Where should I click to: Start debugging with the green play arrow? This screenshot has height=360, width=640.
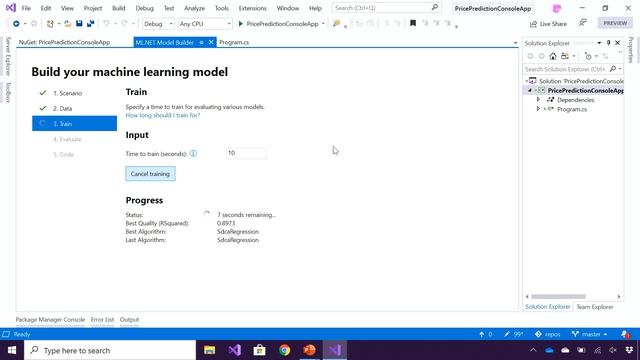tap(241, 24)
